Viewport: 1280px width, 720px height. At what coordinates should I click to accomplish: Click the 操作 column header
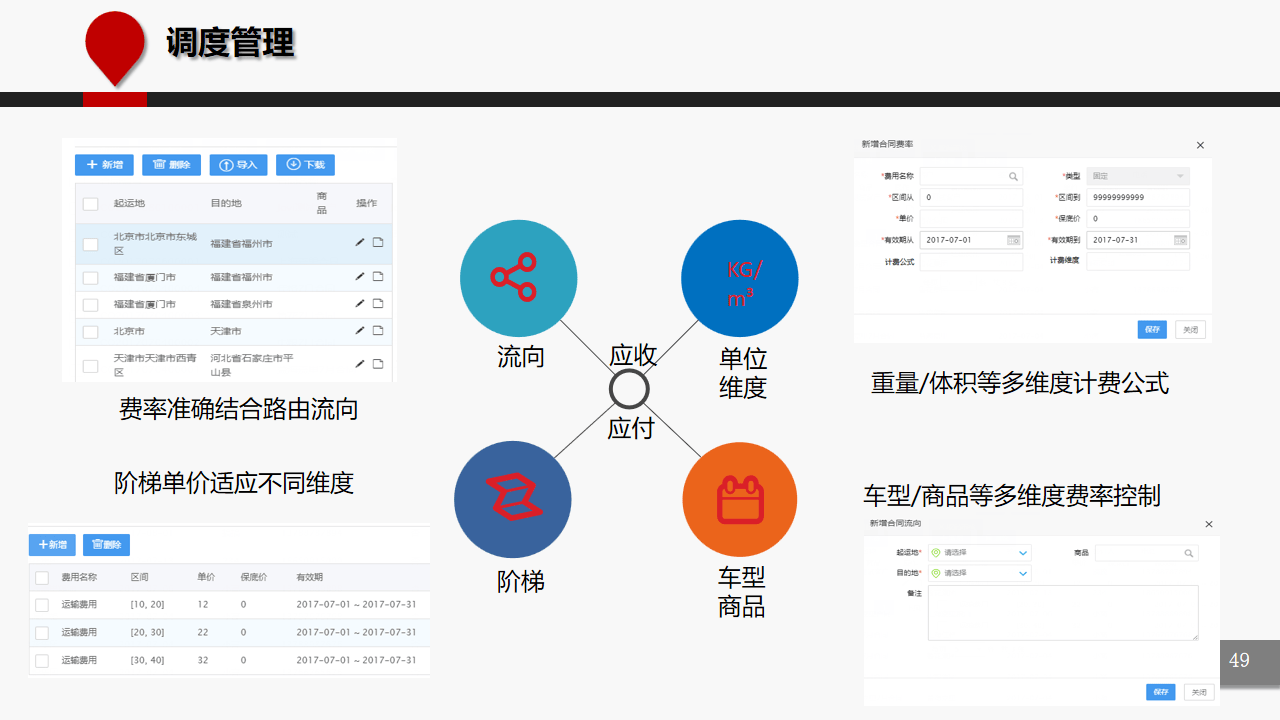367,203
